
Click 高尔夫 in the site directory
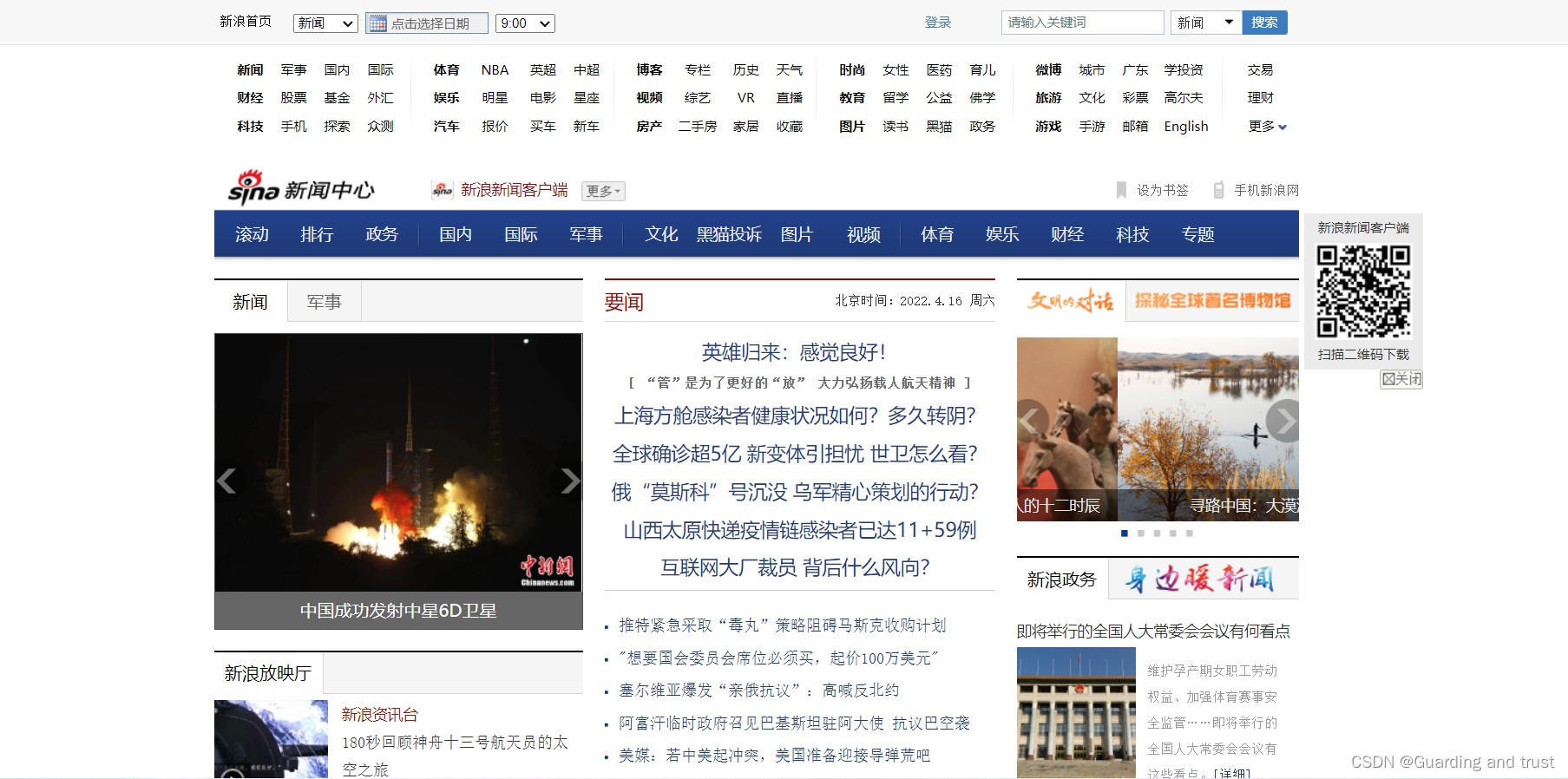click(x=1184, y=98)
